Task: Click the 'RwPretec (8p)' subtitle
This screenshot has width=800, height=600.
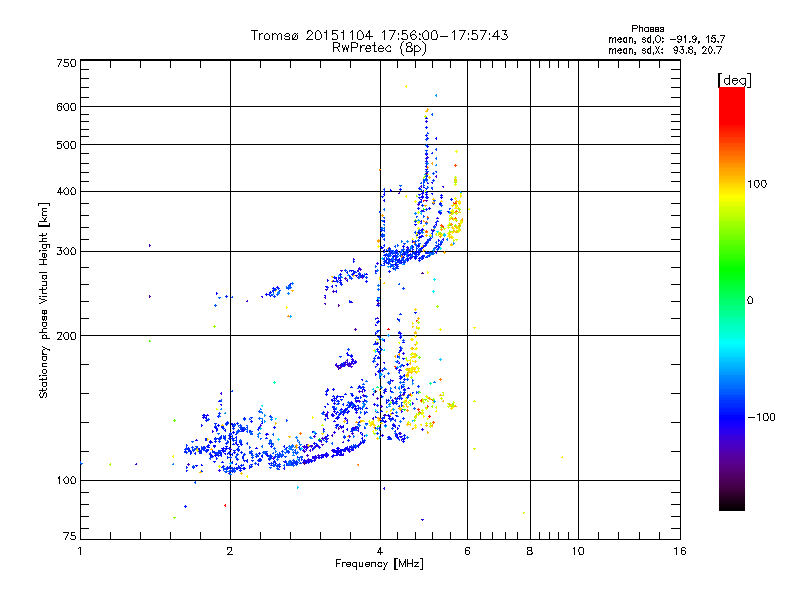Action: click(x=379, y=48)
